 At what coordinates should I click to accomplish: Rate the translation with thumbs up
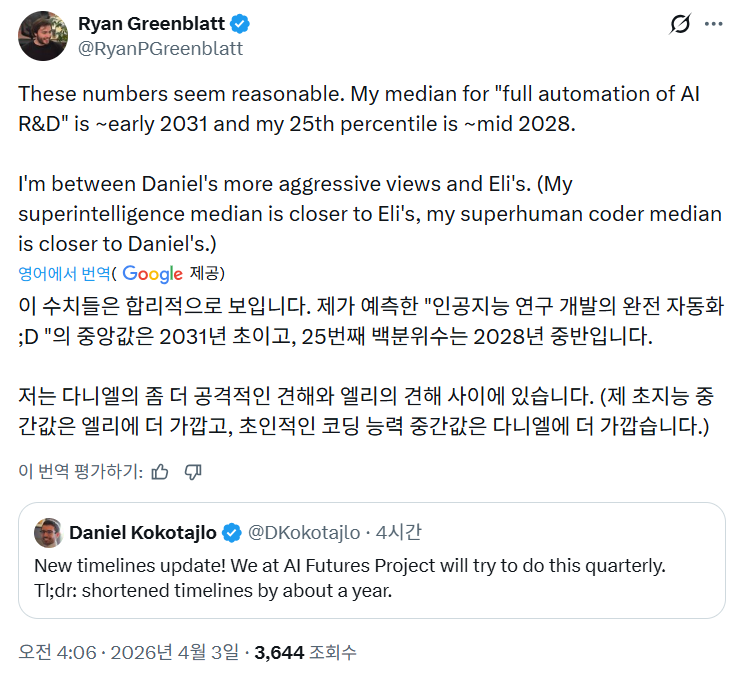[x=160, y=471]
